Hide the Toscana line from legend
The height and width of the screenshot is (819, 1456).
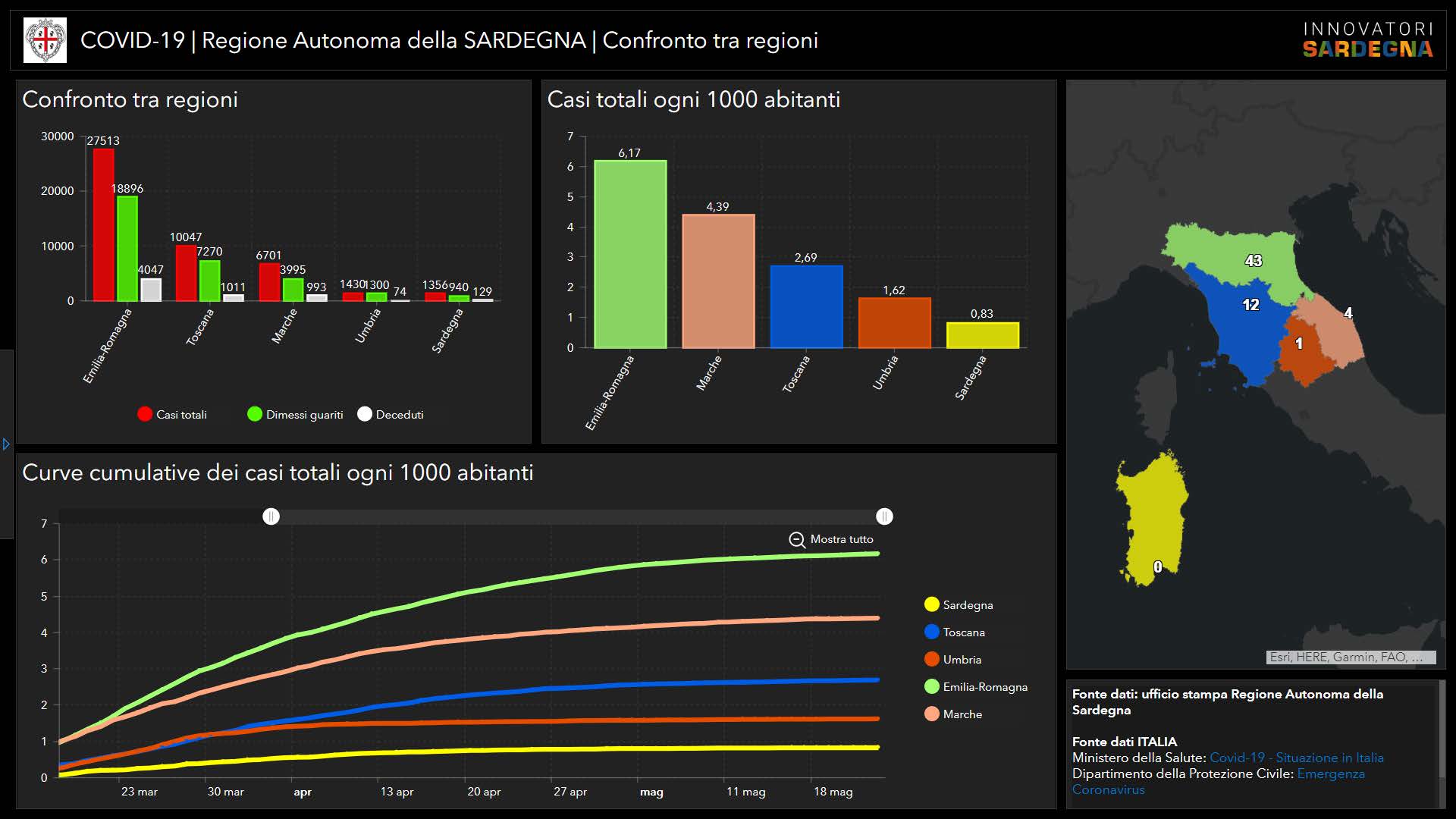(932, 632)
